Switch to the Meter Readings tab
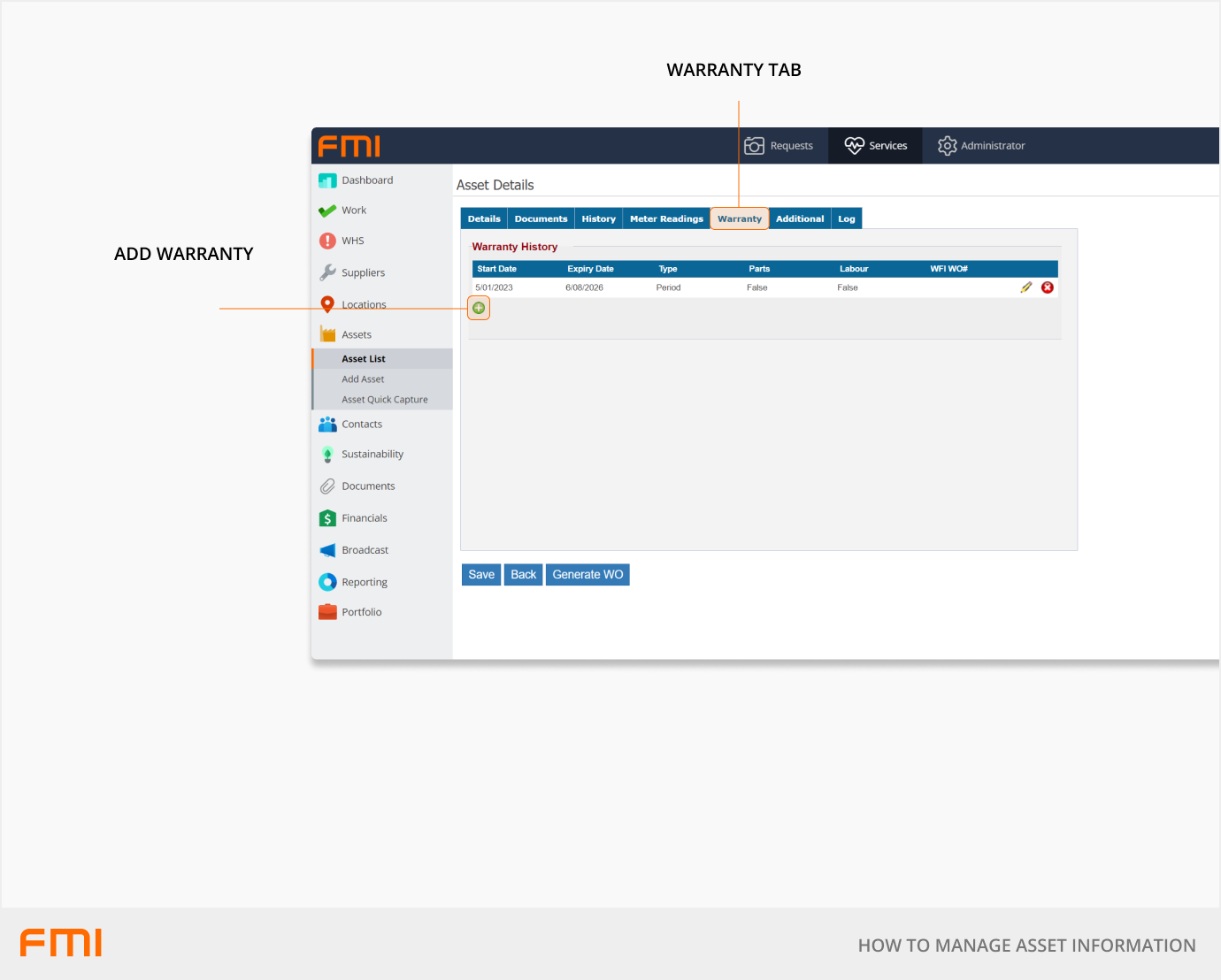The image size is (1221, 980). point(666,218)
